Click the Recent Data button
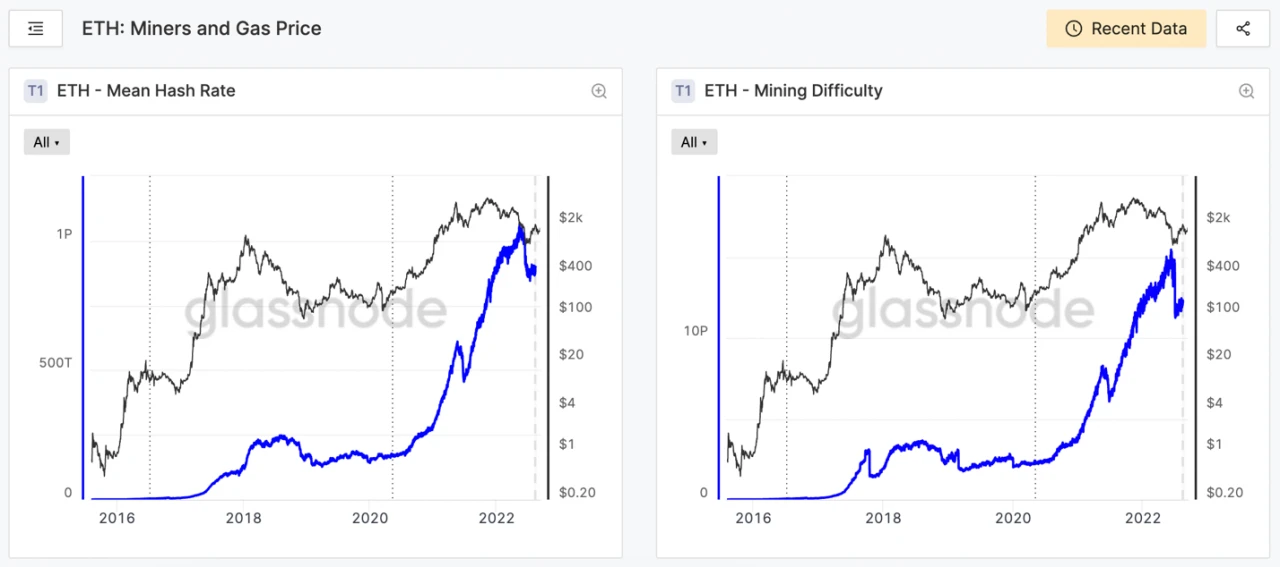 point(1126,29)
